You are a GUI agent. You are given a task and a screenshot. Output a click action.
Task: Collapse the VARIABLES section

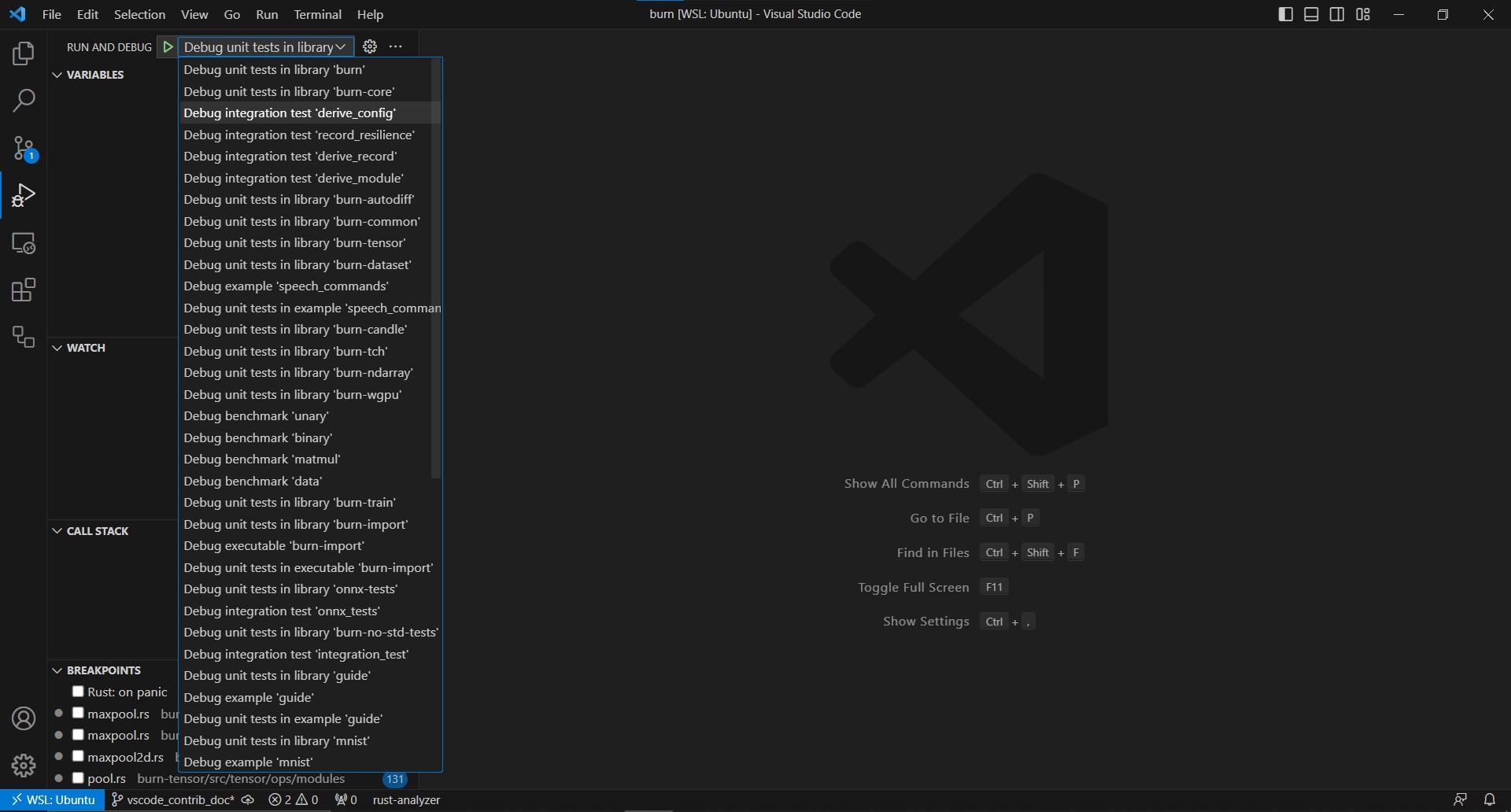click(57, 74)
